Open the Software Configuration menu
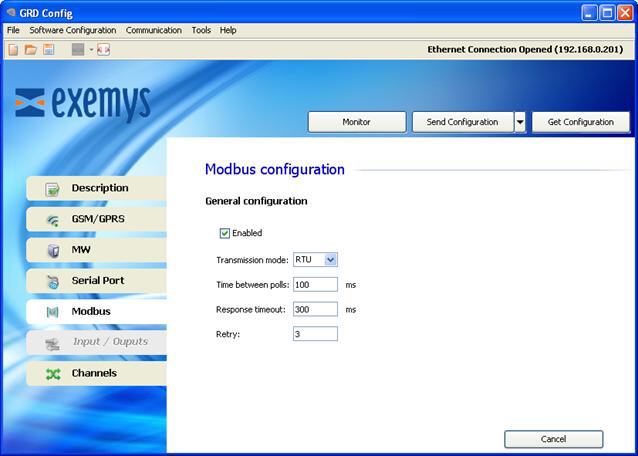 pos(72,30)
